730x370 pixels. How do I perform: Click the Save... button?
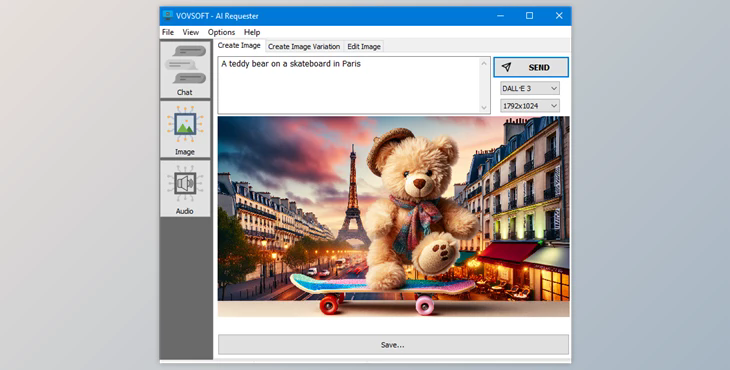tap(393, 345)
